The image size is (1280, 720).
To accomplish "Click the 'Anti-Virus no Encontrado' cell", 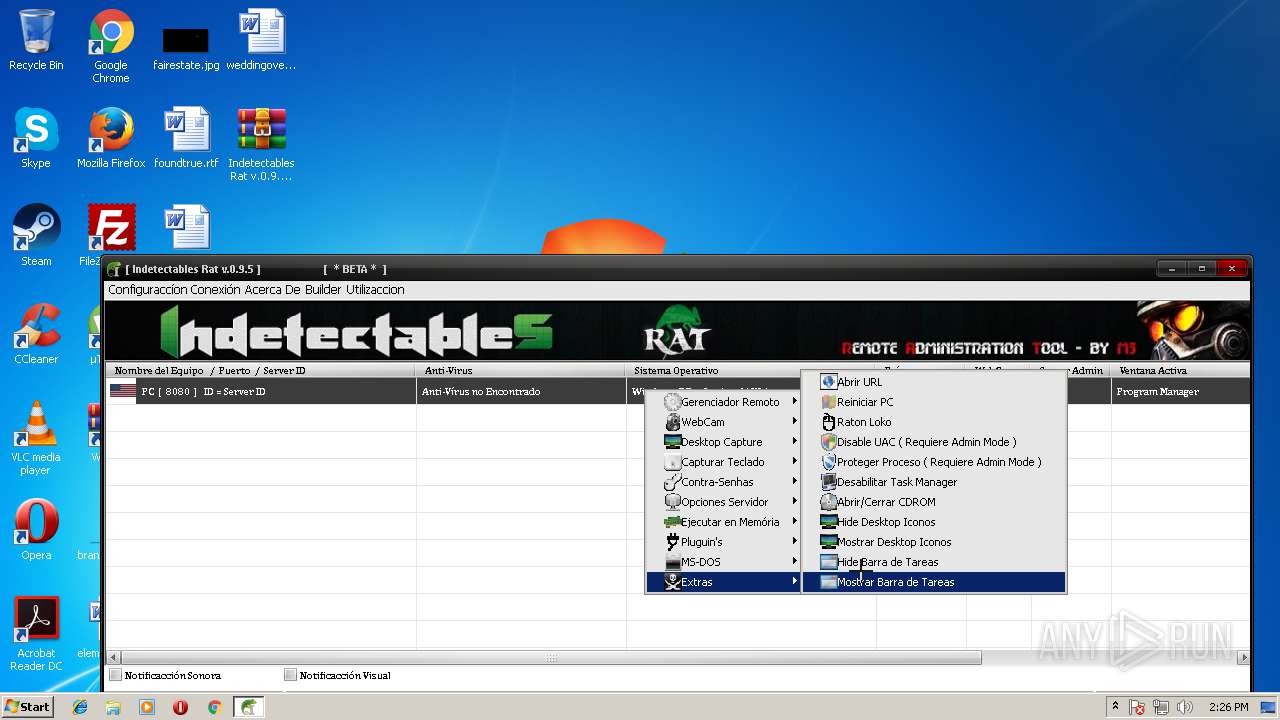I will coord(481,392).
